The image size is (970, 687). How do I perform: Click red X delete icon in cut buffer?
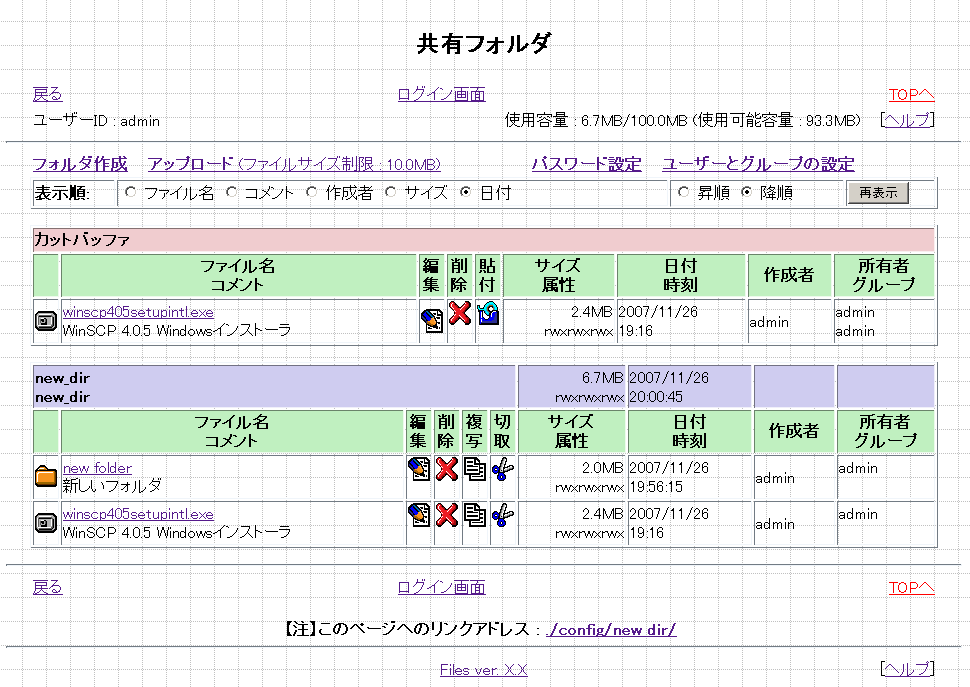click(460, 314)
